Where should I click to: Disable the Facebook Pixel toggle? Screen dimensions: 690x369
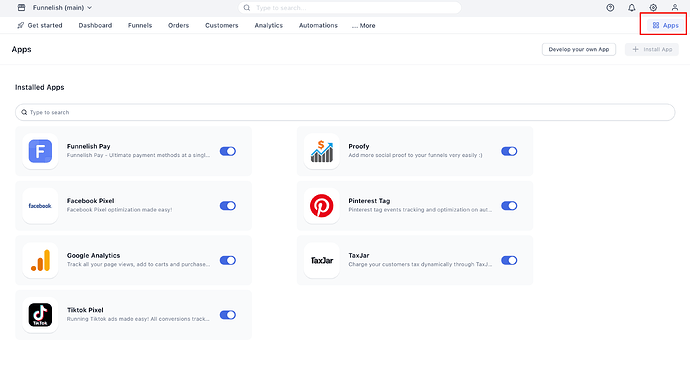[228, 206]
